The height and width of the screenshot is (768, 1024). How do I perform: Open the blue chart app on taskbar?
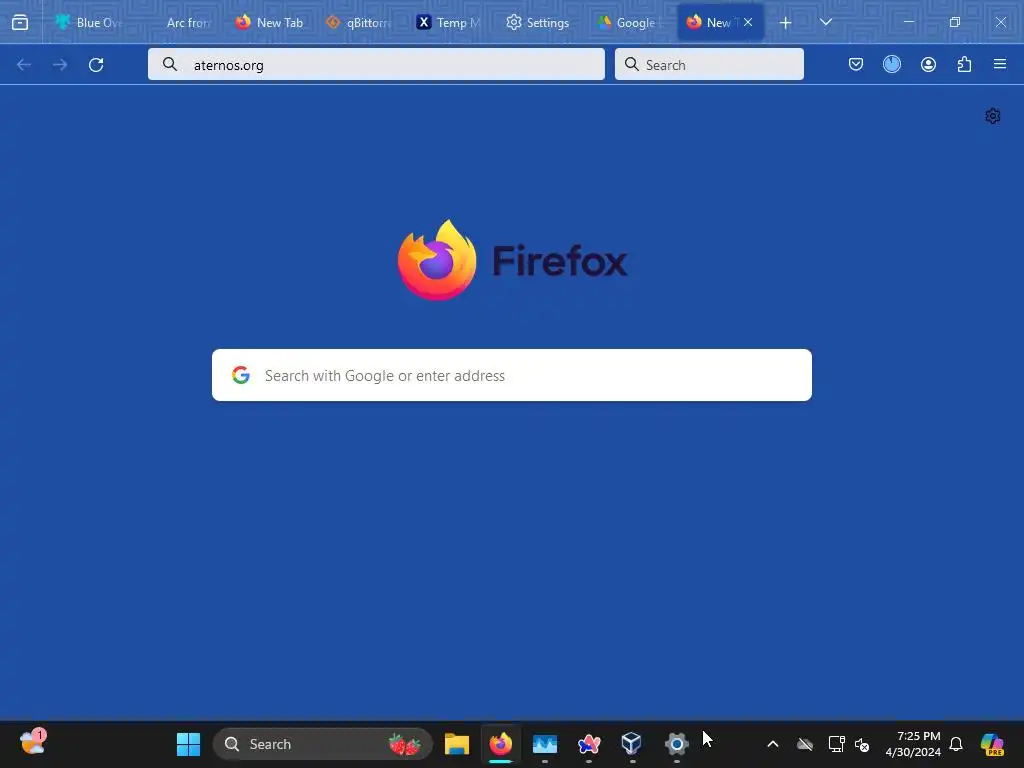[545, 744]
